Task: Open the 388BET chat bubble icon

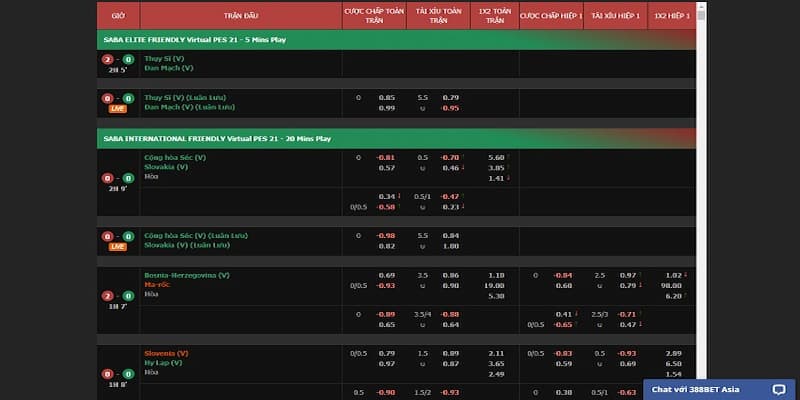Action: click(x=779, y=389)
